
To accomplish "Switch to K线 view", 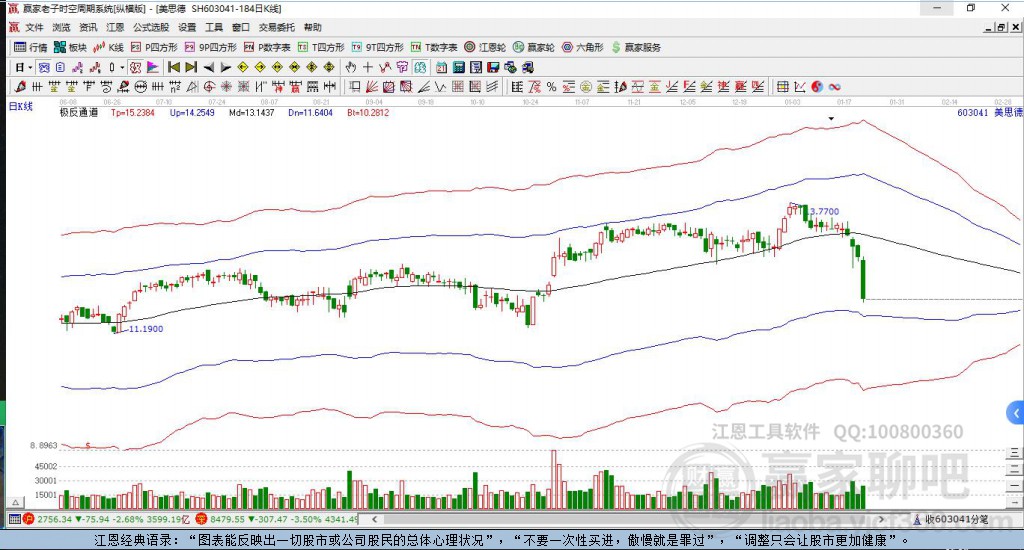I will pyautogui.click(x=108, y=47).
